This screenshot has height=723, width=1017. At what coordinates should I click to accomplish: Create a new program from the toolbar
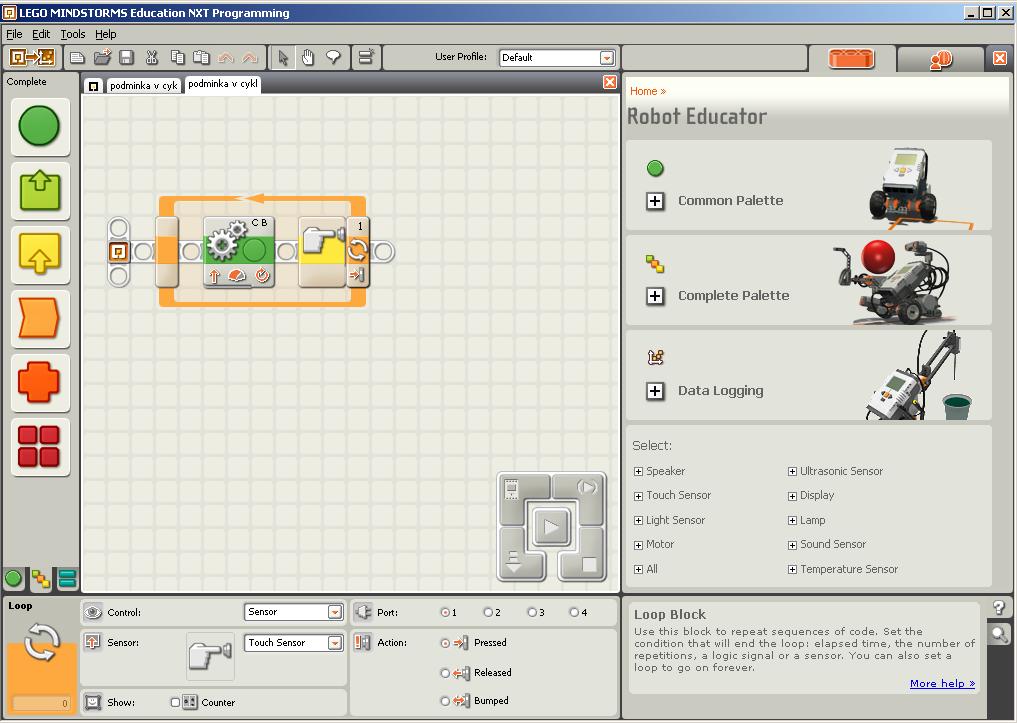(77, 58)
